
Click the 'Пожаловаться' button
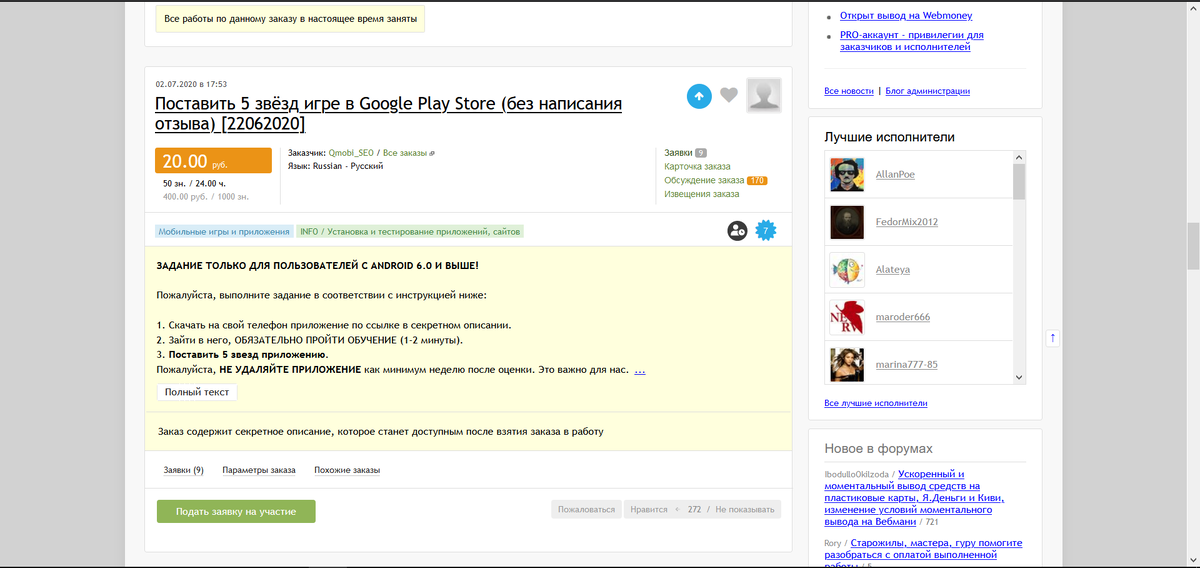(x=586, y=510)
